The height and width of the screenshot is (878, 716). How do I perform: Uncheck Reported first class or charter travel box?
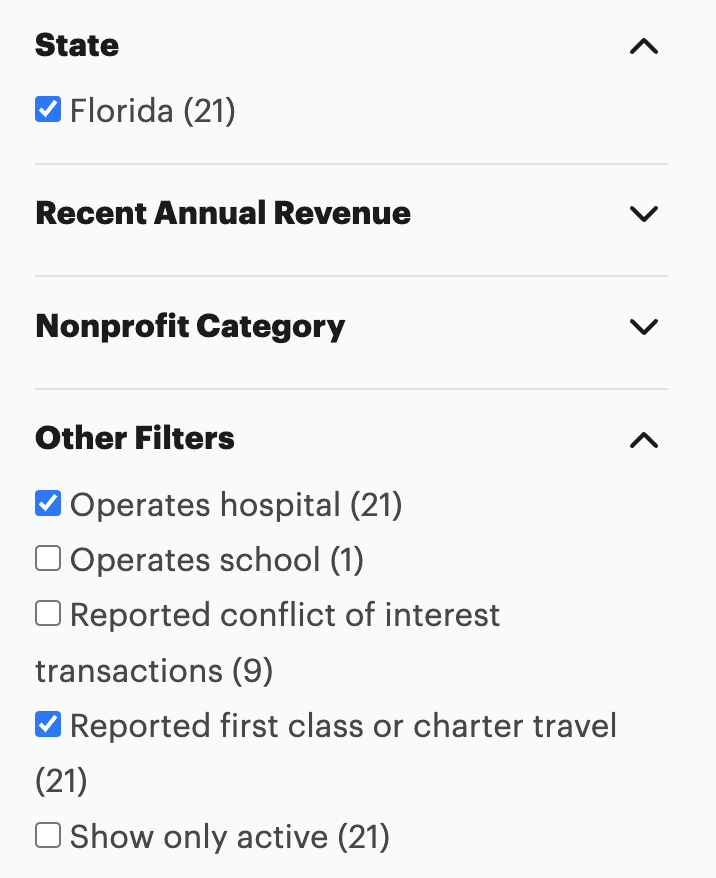48,724
